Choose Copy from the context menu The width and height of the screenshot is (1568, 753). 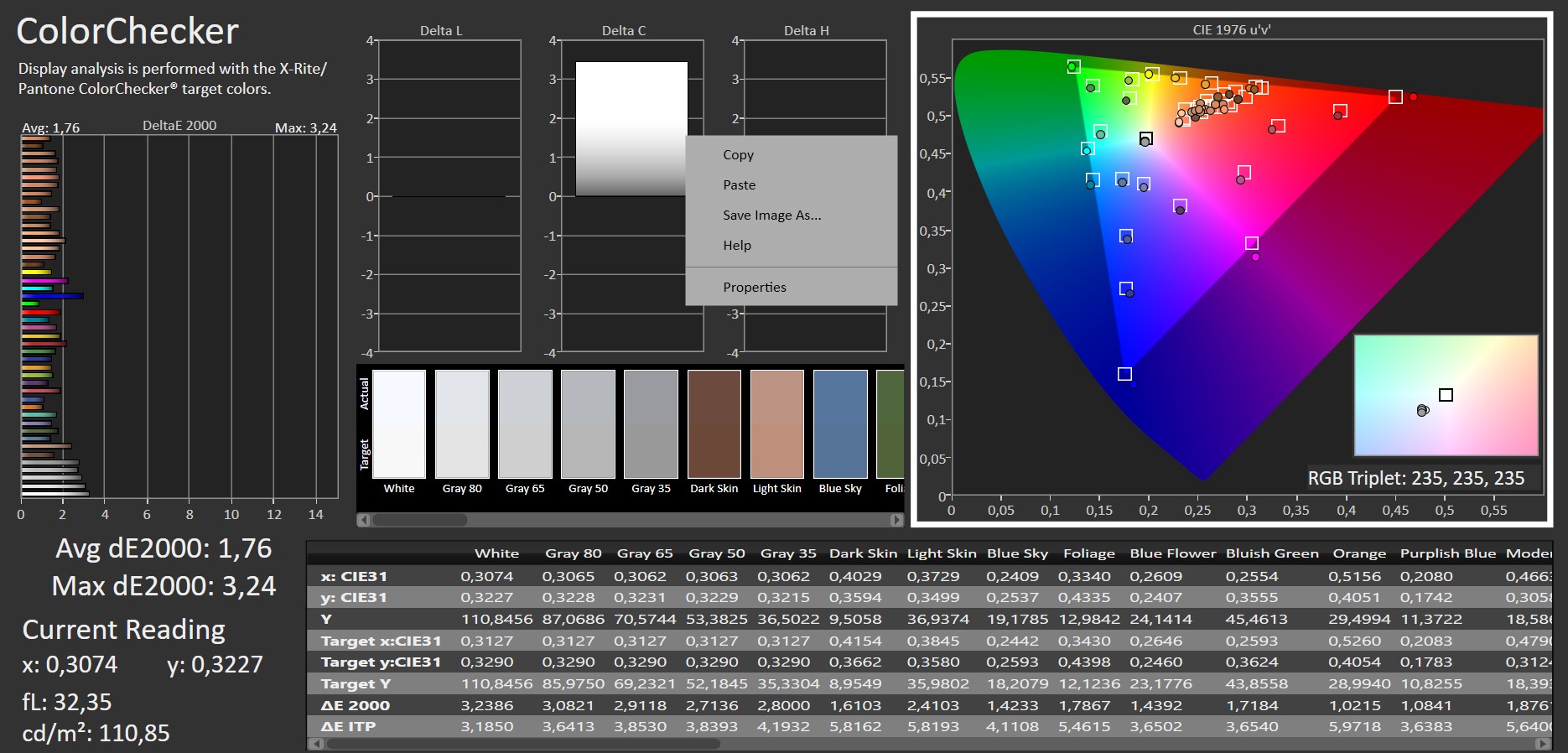pos(738,155)
